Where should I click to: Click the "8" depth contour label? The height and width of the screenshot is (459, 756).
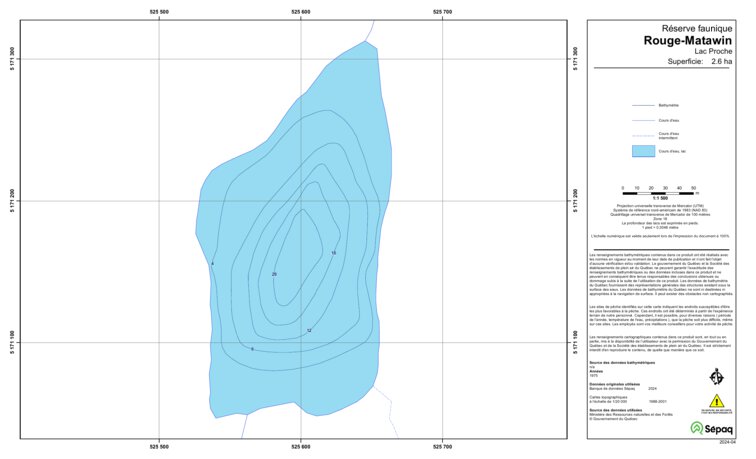point(252,349)
